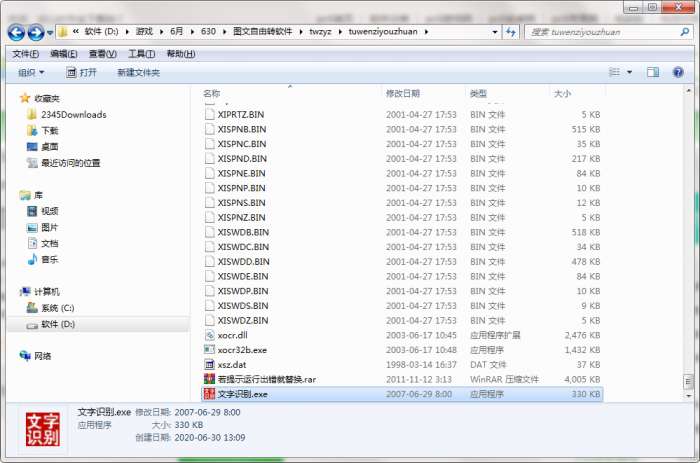Select the file XISPND.BIN
The height and width of the screenshot is (463, 700).
point(242,159)
